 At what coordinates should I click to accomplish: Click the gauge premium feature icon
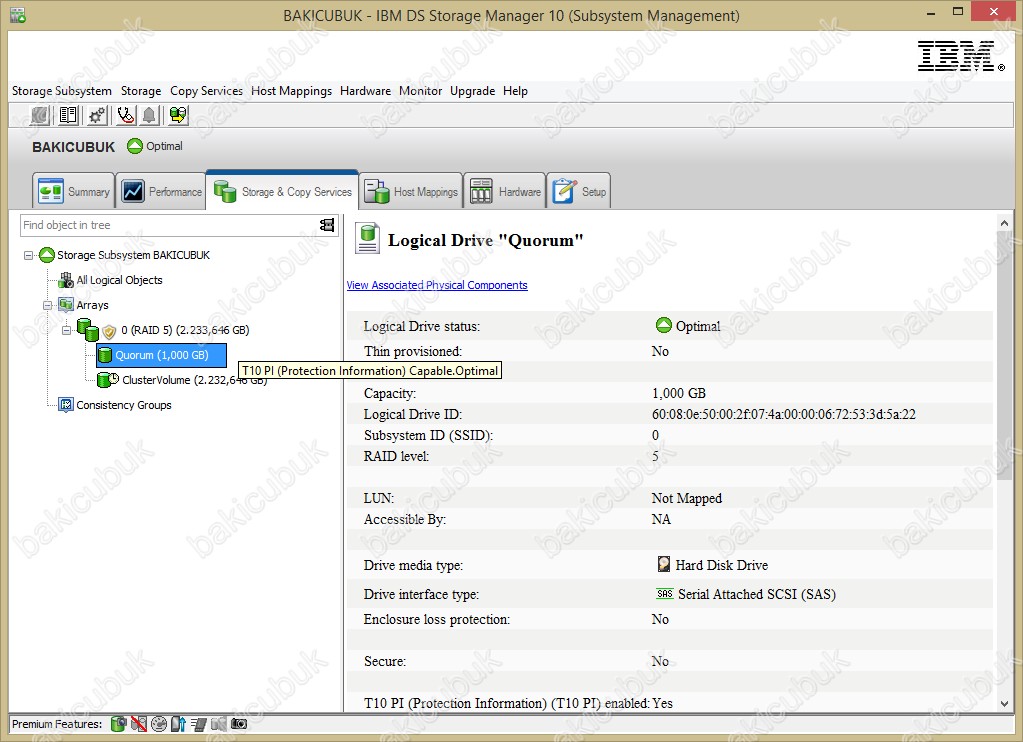(x=159, y=723)
